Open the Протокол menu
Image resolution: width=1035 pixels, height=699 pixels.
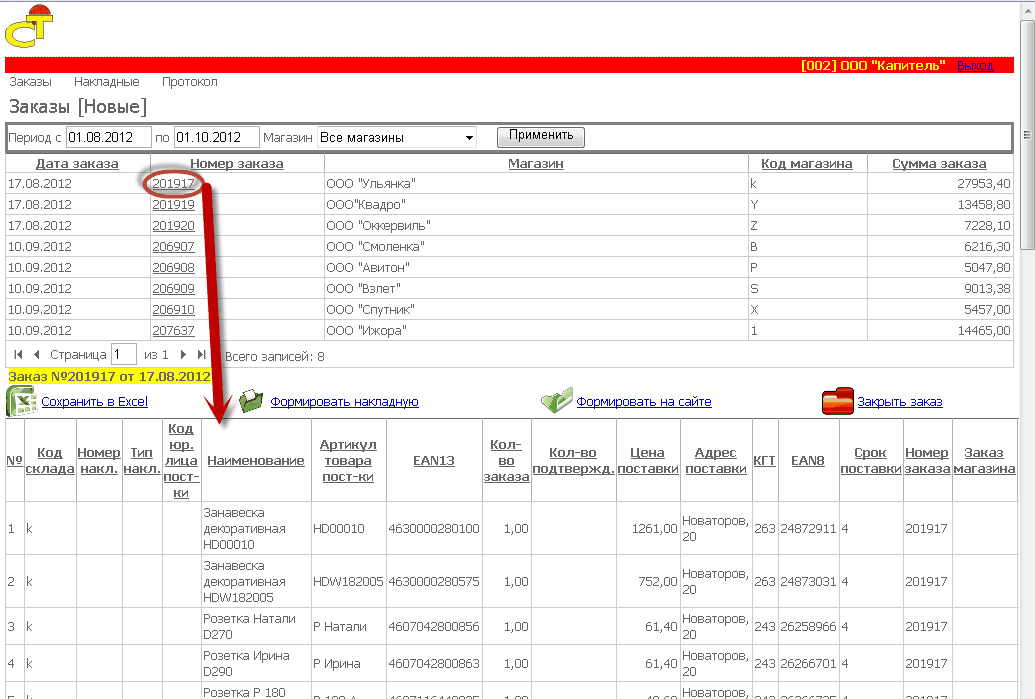pyautogui.click(x=189, y=82)
